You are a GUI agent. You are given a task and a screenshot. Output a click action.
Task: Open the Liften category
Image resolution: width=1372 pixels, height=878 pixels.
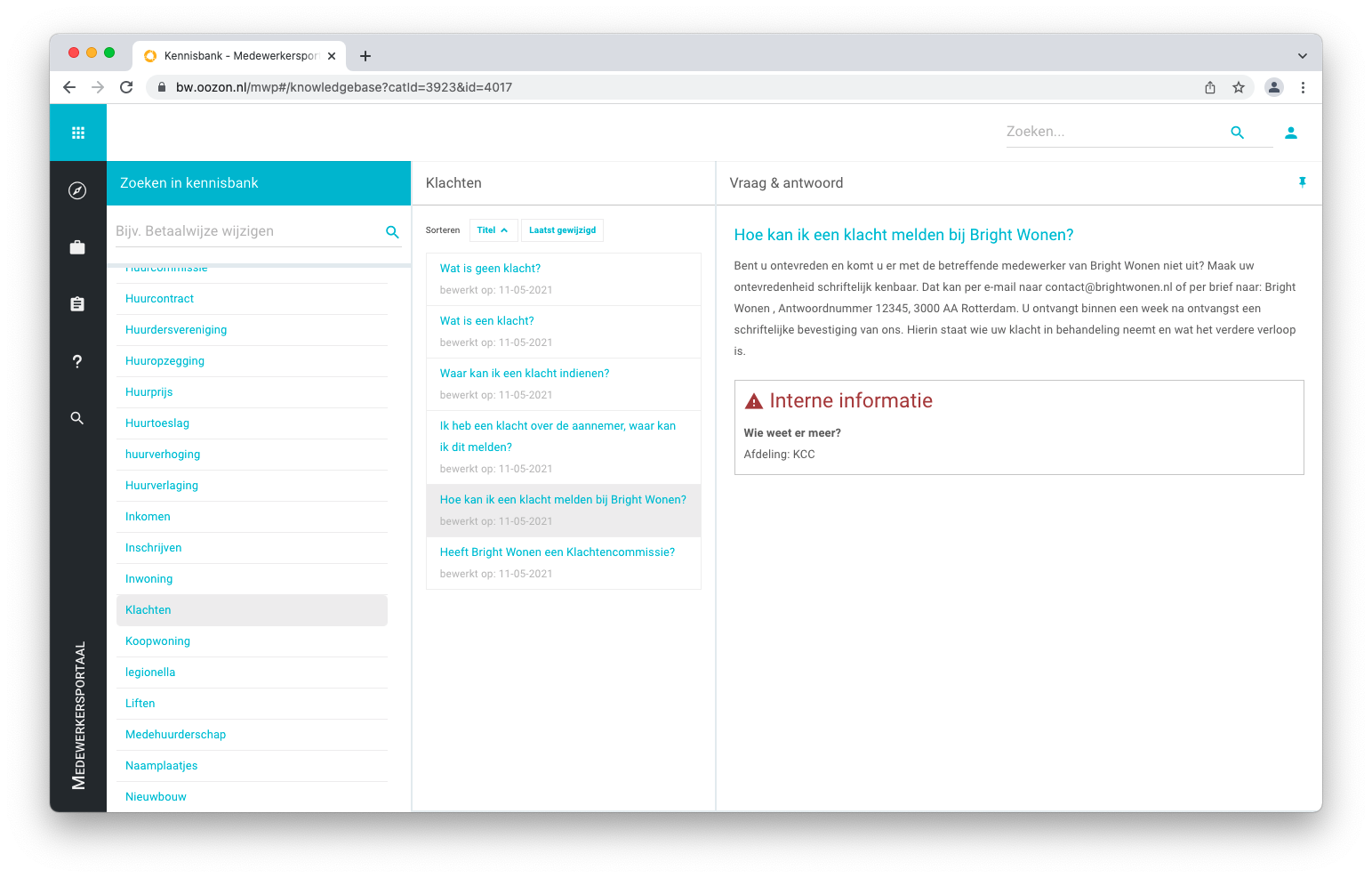click(252, 704)
